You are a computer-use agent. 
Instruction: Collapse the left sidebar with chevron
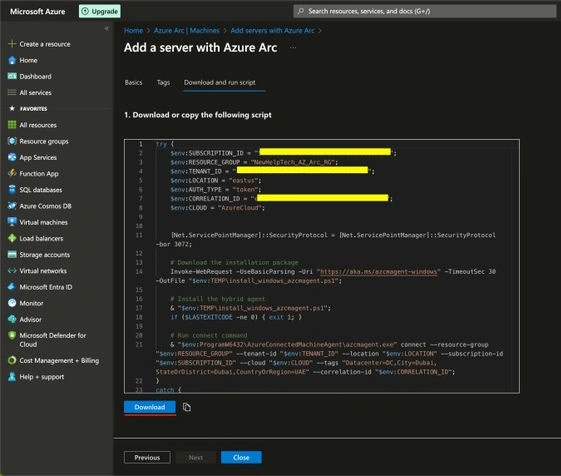pyautogui.click(x=106, y=28)
